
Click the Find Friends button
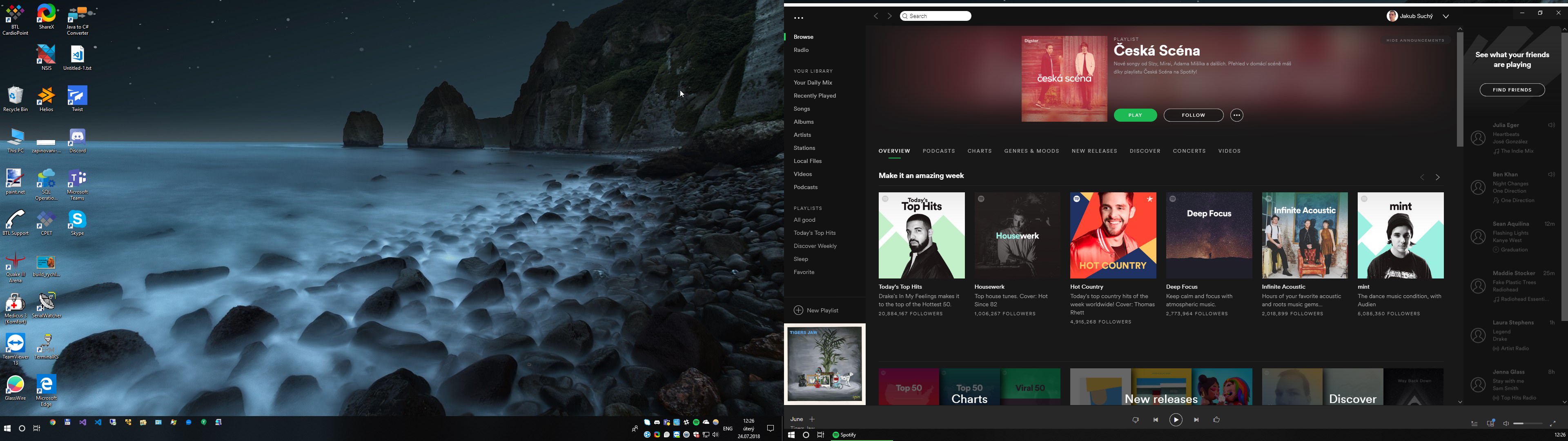[x=1512, y=90]
